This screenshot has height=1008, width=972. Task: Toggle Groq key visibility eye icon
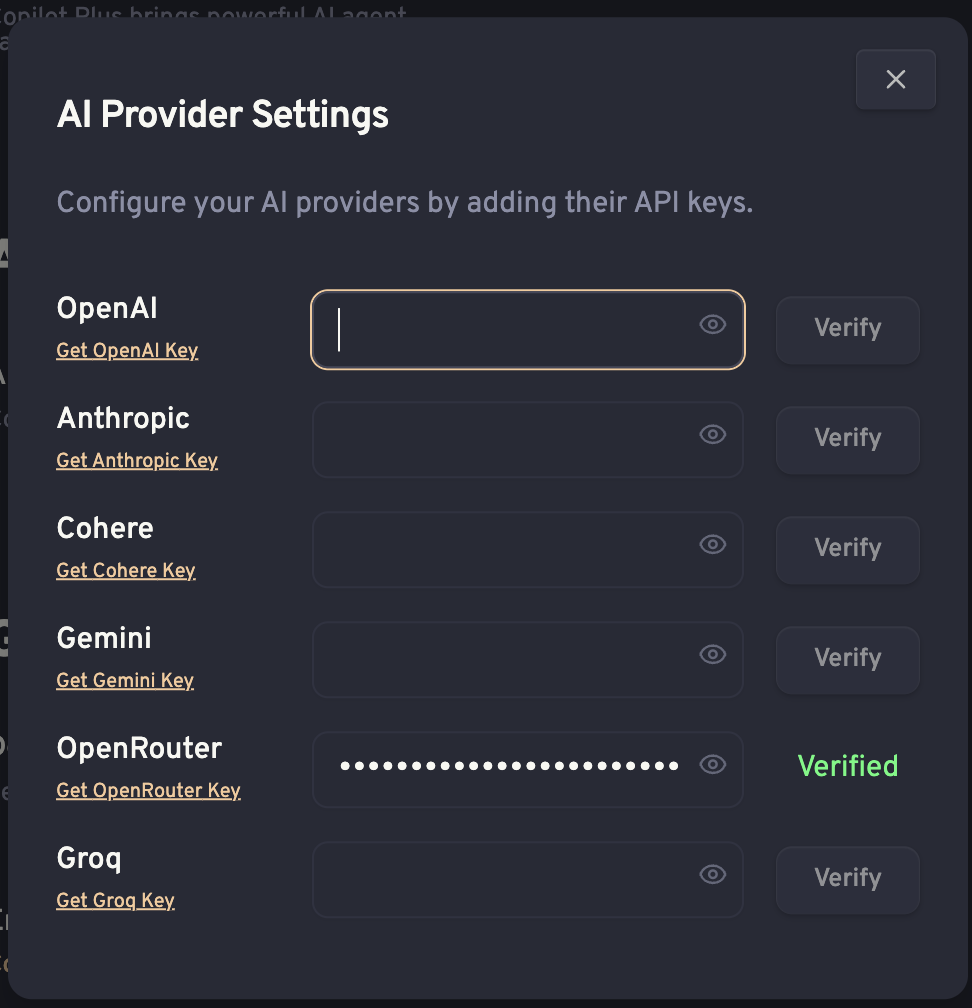coord(712,874)
